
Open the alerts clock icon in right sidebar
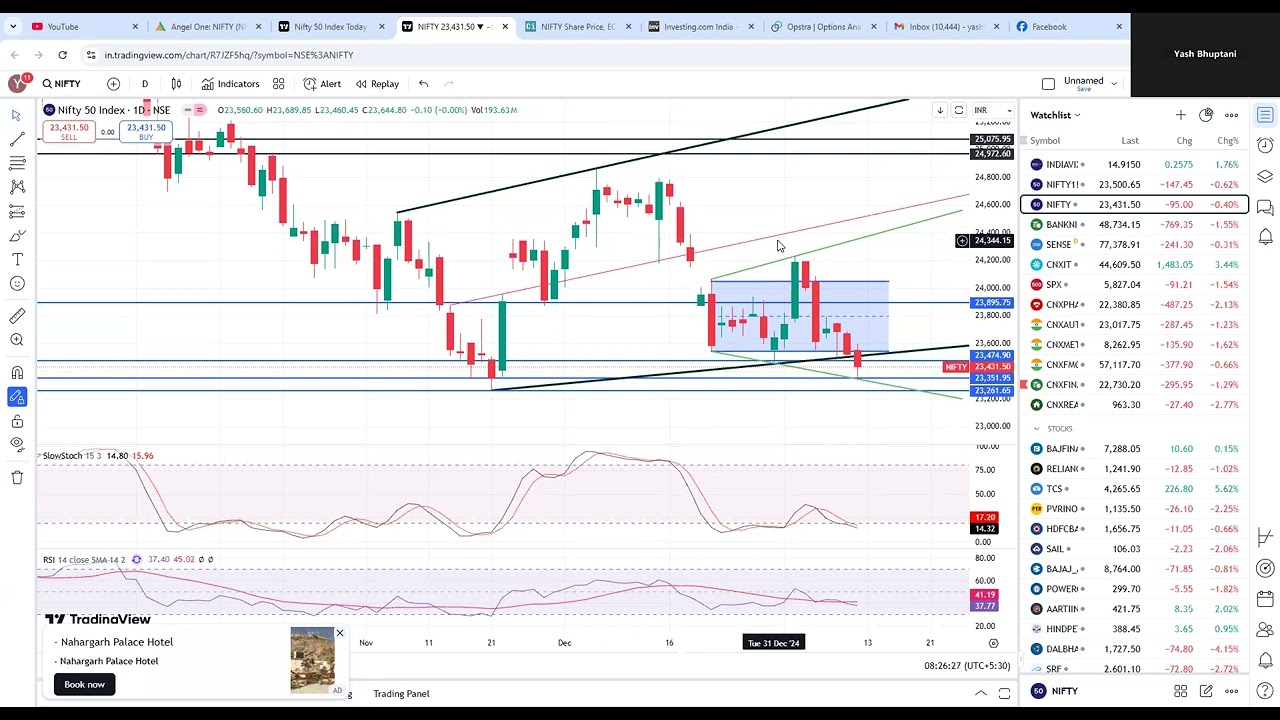pyautogui.click(x=1265, y=146)
